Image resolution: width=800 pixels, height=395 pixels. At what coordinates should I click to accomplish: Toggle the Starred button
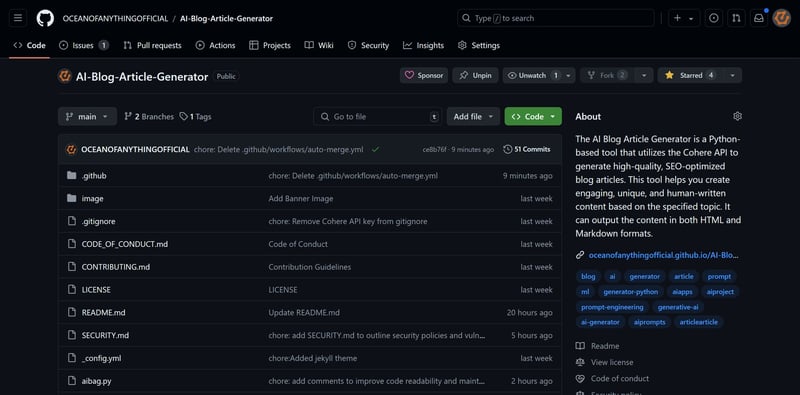tap(689, 76)
